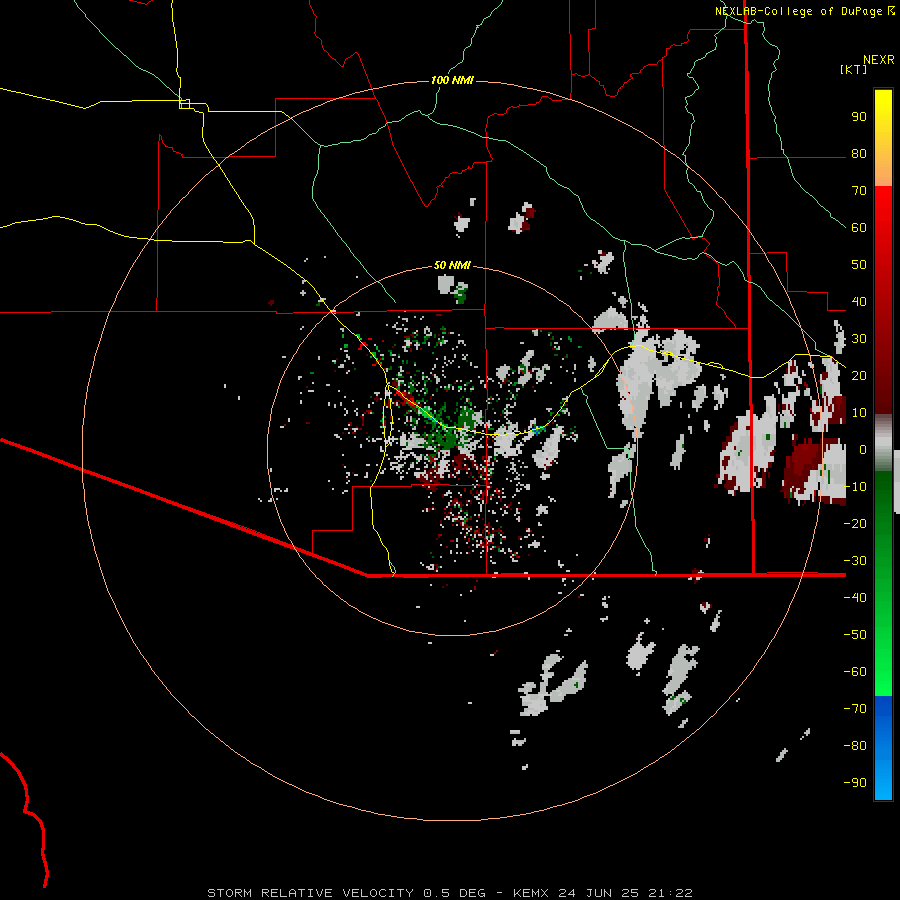Click the "50 NMI" range ring label
Viewport: 900px width, 900px height.
tap(452, 265)
